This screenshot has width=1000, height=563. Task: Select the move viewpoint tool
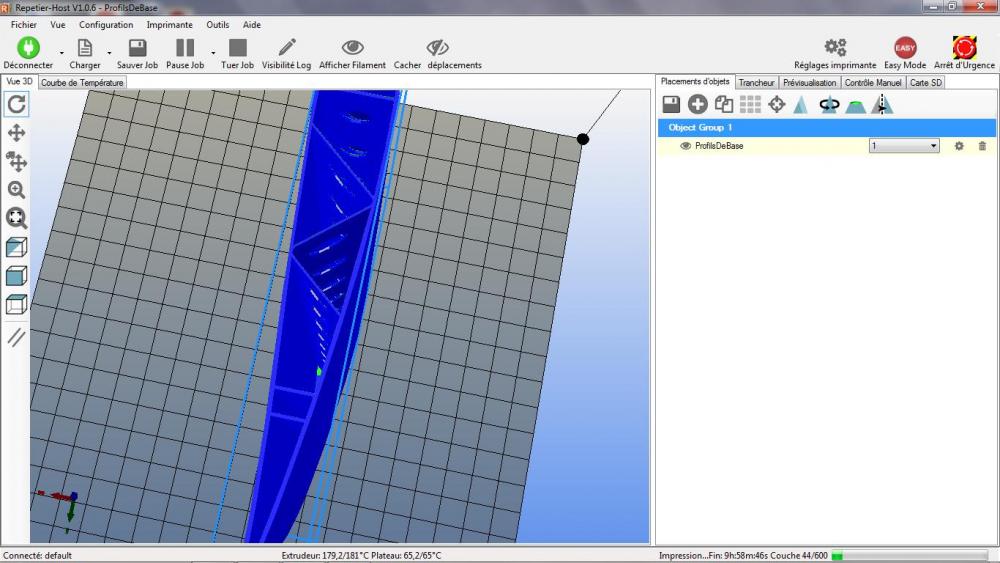pyautogui.click(x=16, y=133)
